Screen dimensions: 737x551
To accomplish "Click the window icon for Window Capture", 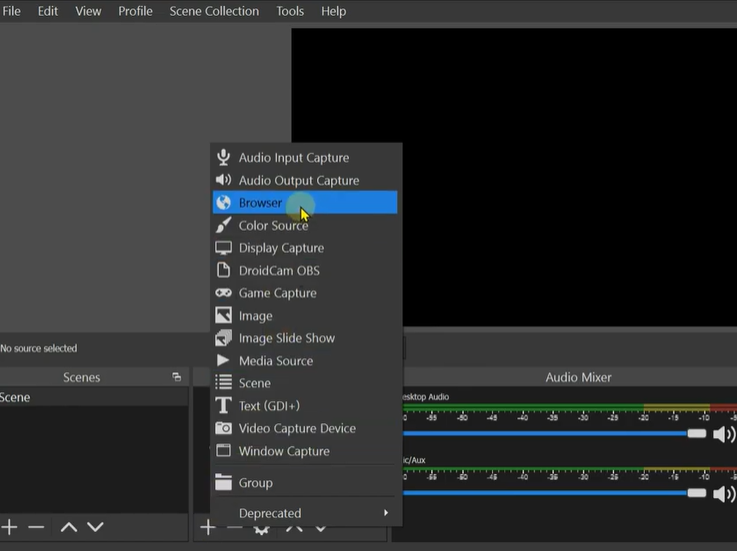I will (223, 450).
